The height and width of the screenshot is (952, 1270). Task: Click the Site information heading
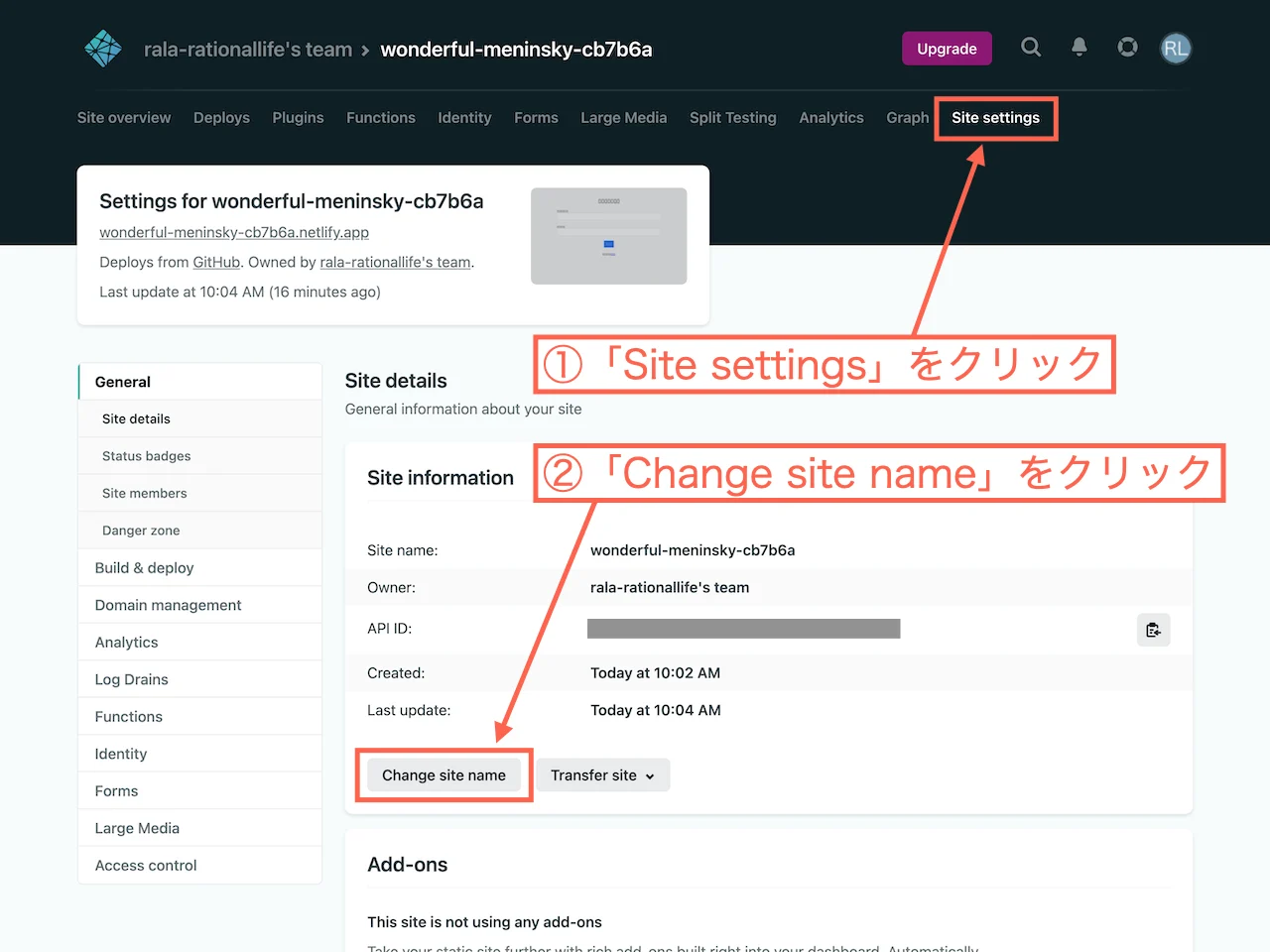tap(441, 478)
